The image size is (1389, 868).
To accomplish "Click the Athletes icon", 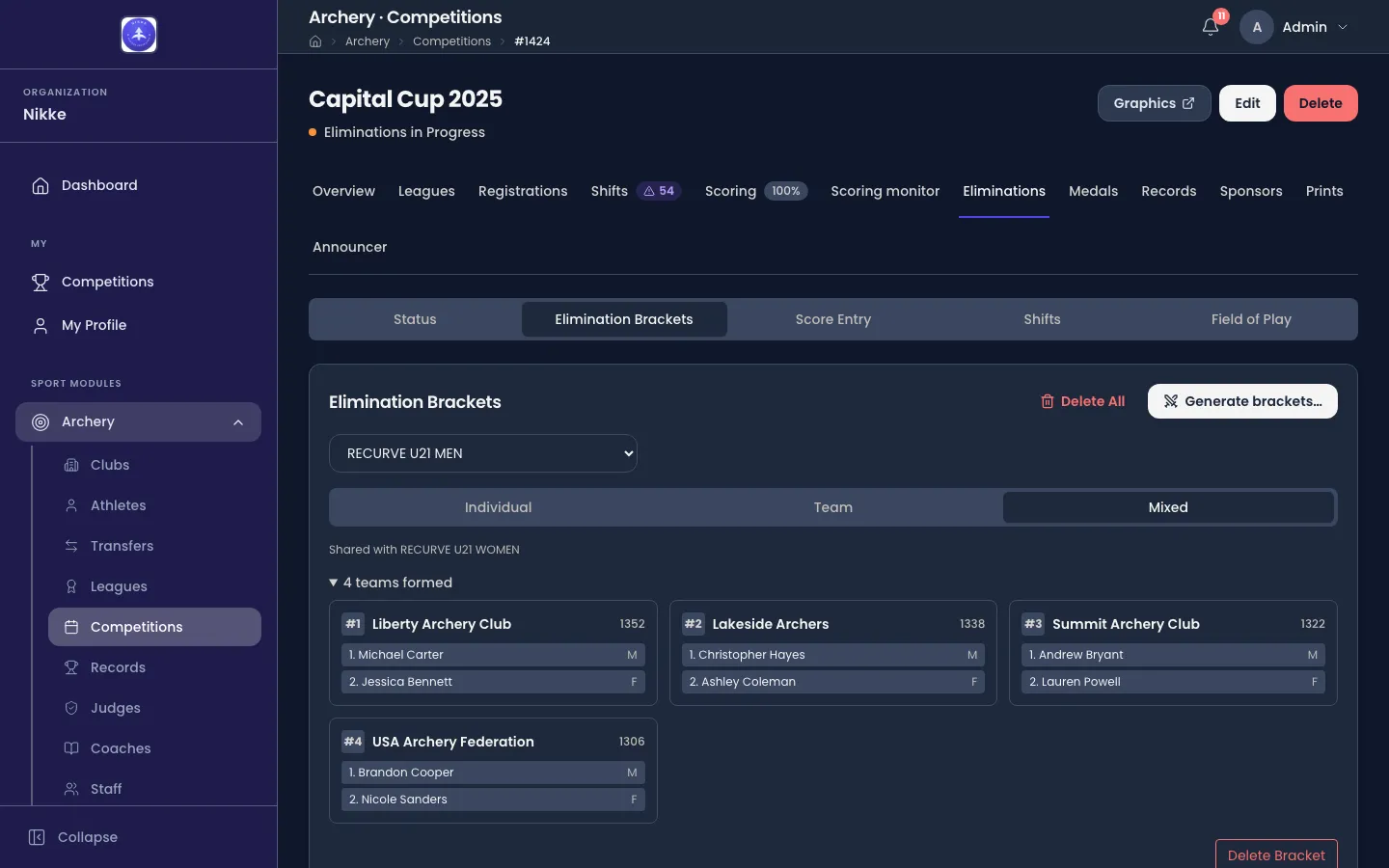I will tap(71, 505).
